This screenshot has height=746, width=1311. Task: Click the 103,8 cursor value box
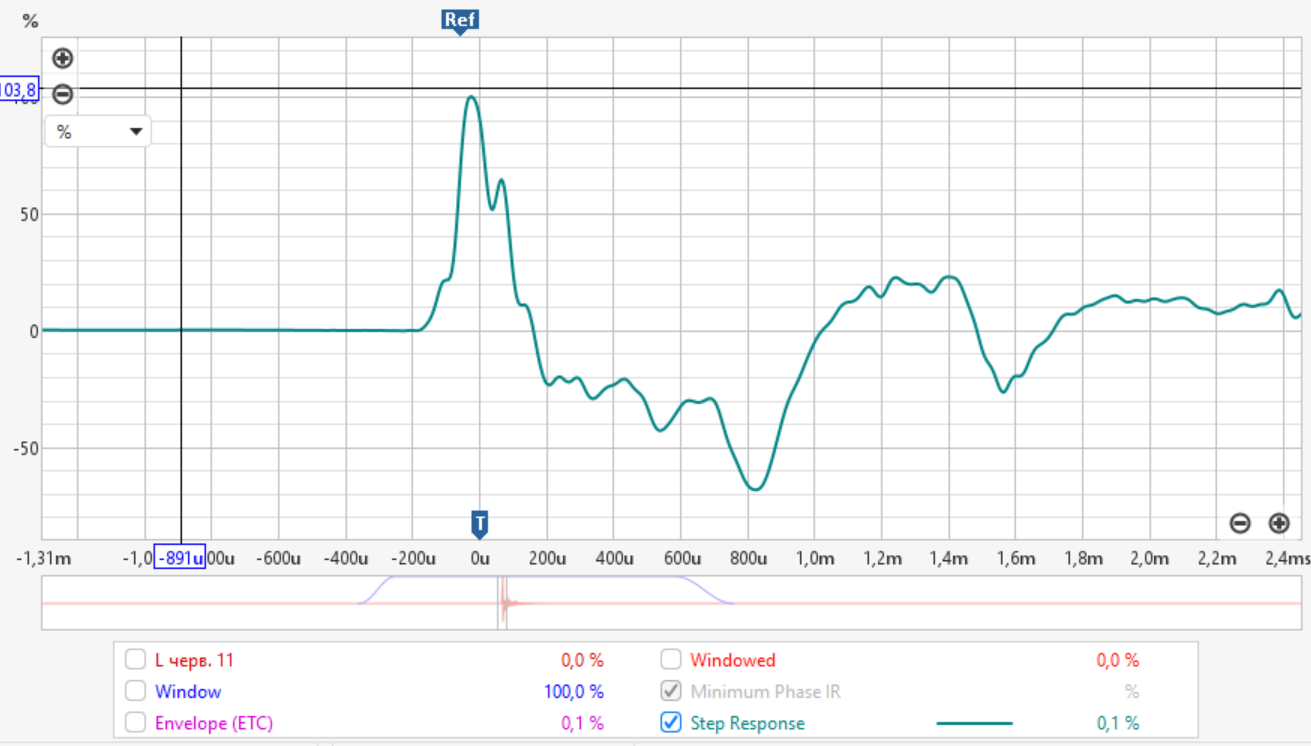coord(19,91)
